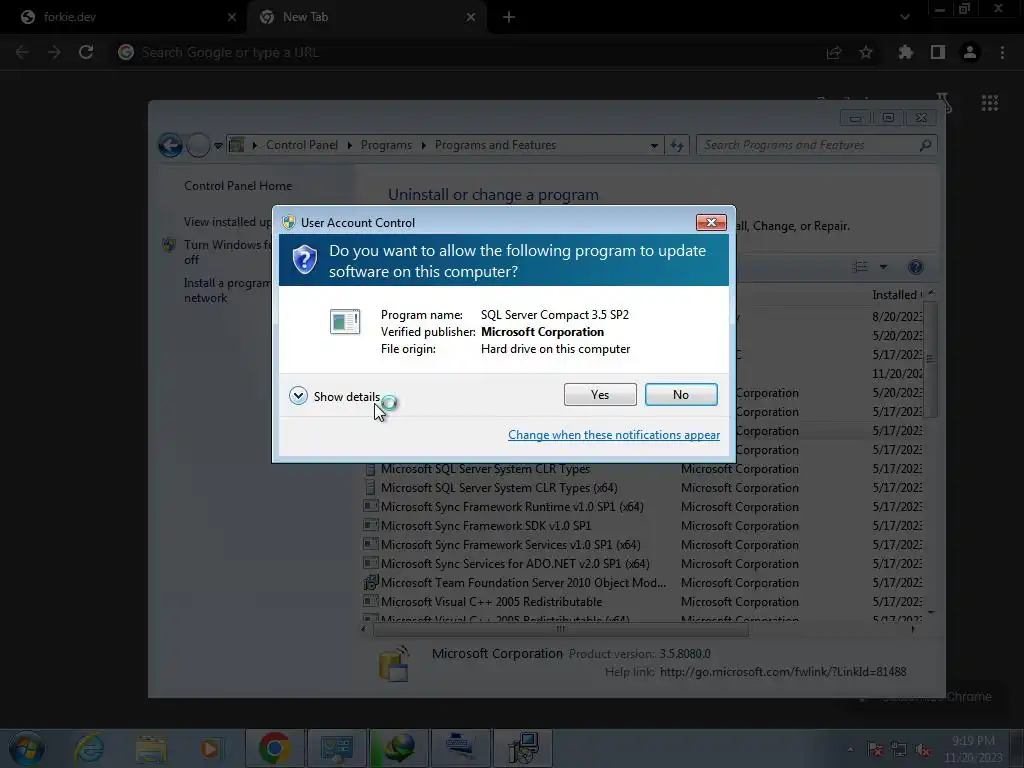Expand Show details in UAC dialog
This screenshot has height=768, width=1024.
[x=334, y=396]
